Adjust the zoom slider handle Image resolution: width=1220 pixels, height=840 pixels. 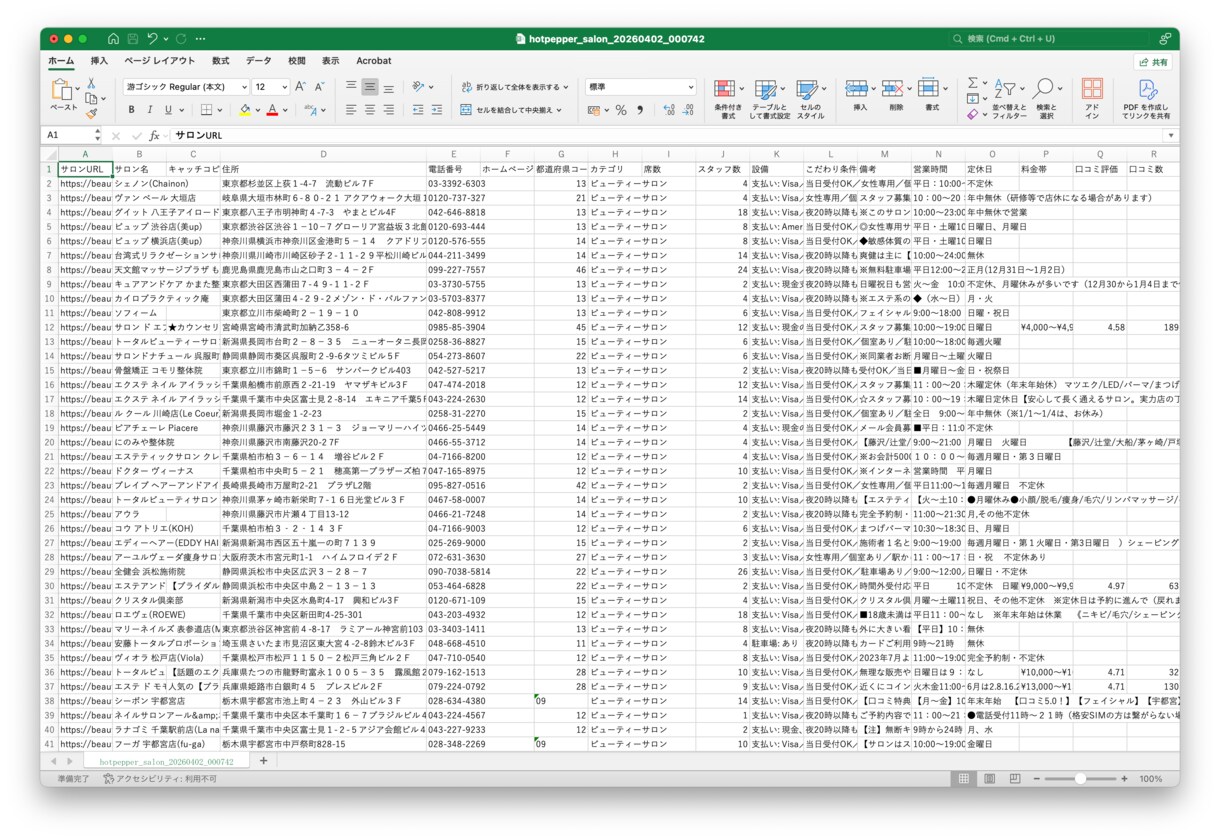coord(1080,778)
